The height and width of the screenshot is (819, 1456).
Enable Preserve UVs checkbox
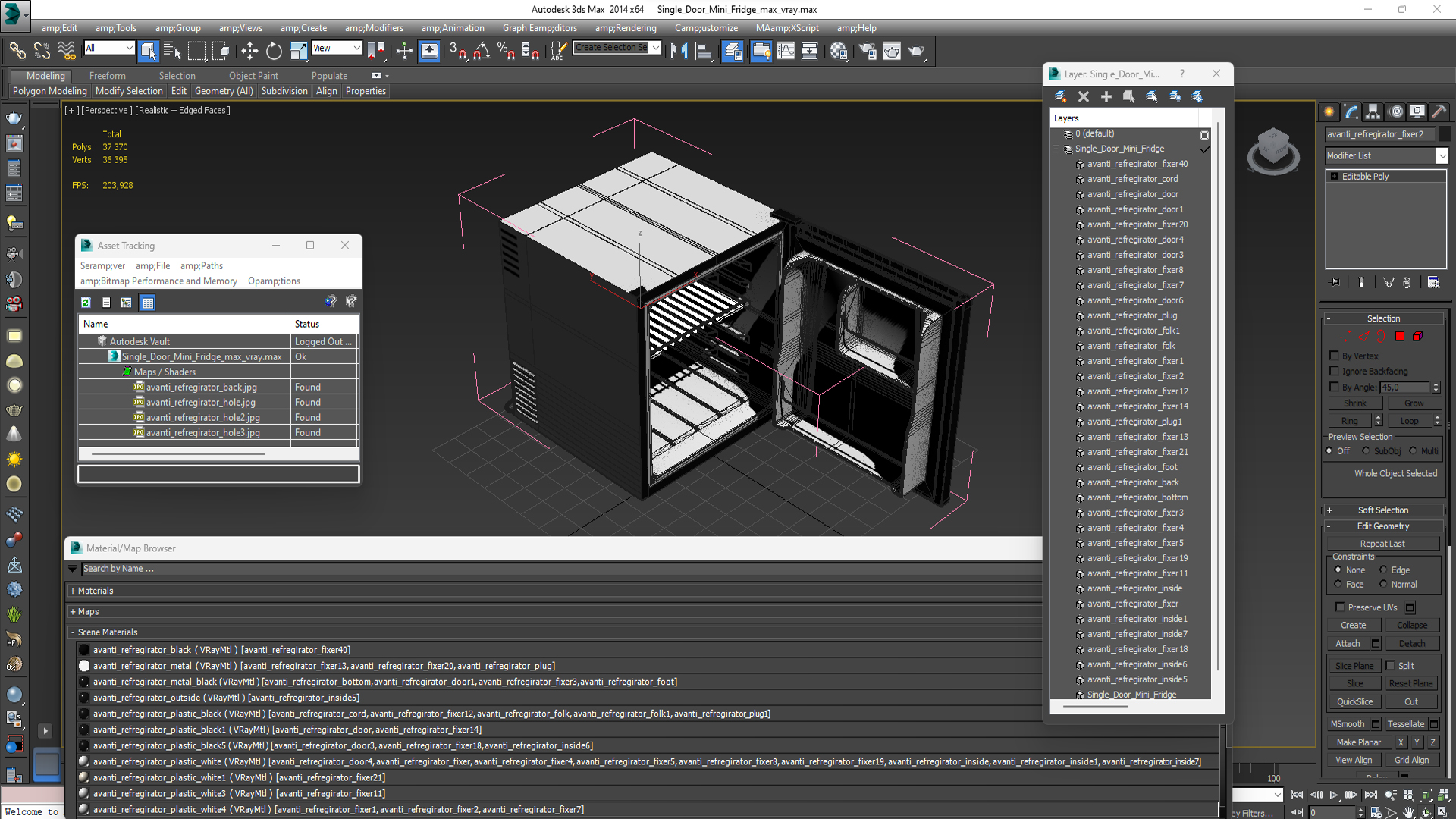tap(1341, 607)
